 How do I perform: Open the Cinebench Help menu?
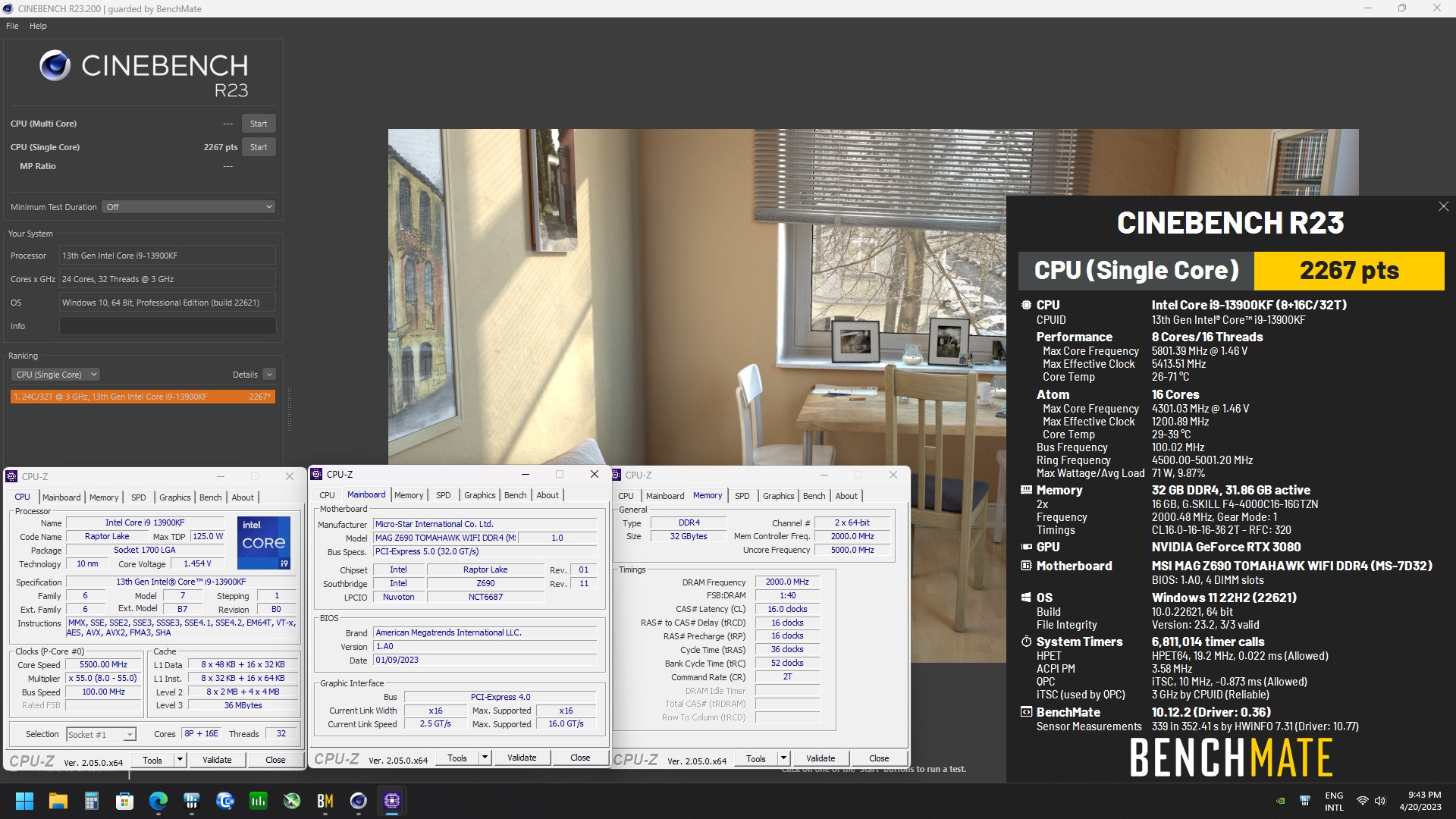pyautogui.click(x=38, y=26)
